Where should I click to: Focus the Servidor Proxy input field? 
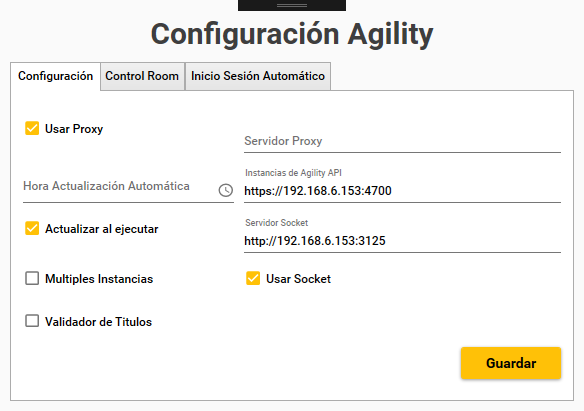tap(402, 141)
